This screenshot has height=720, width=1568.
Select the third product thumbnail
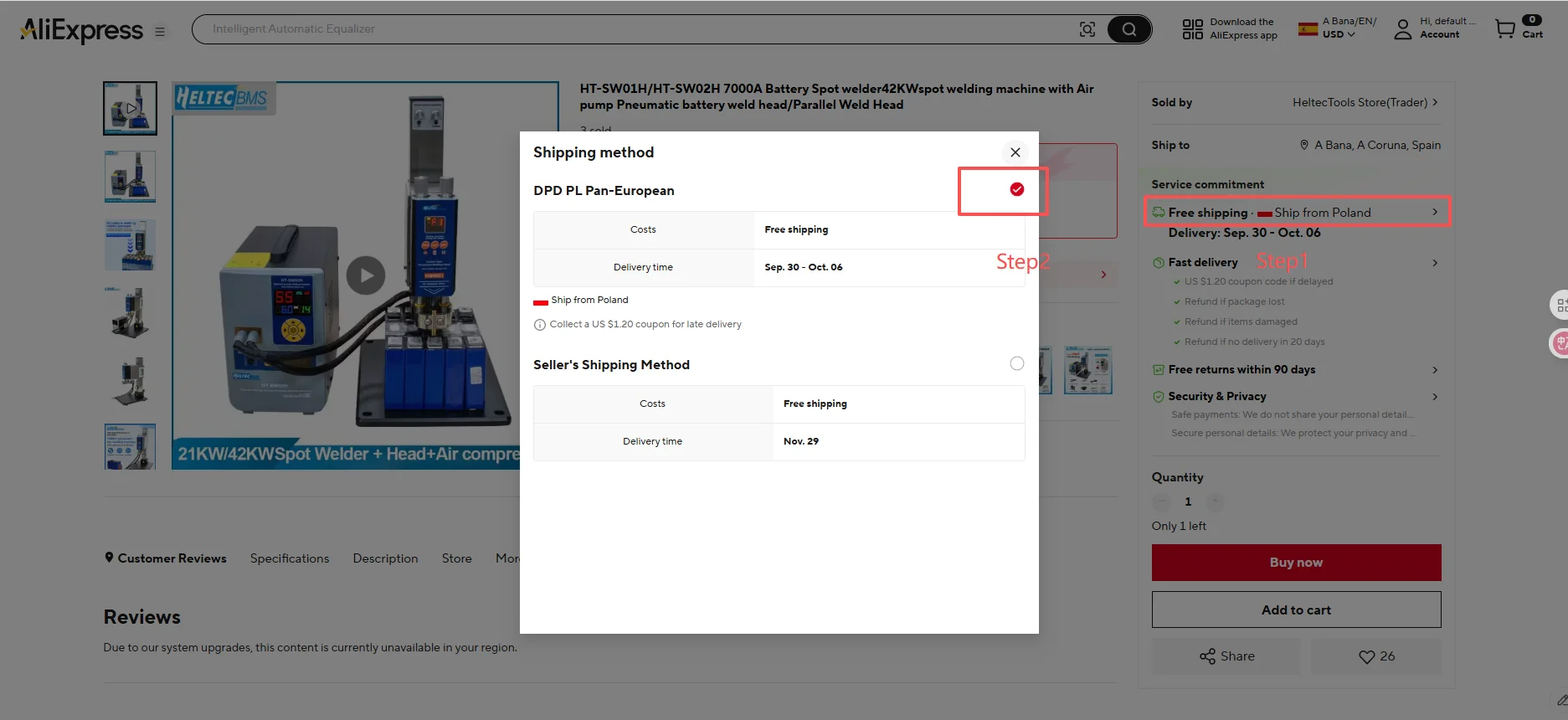click(x=130, y=244)
